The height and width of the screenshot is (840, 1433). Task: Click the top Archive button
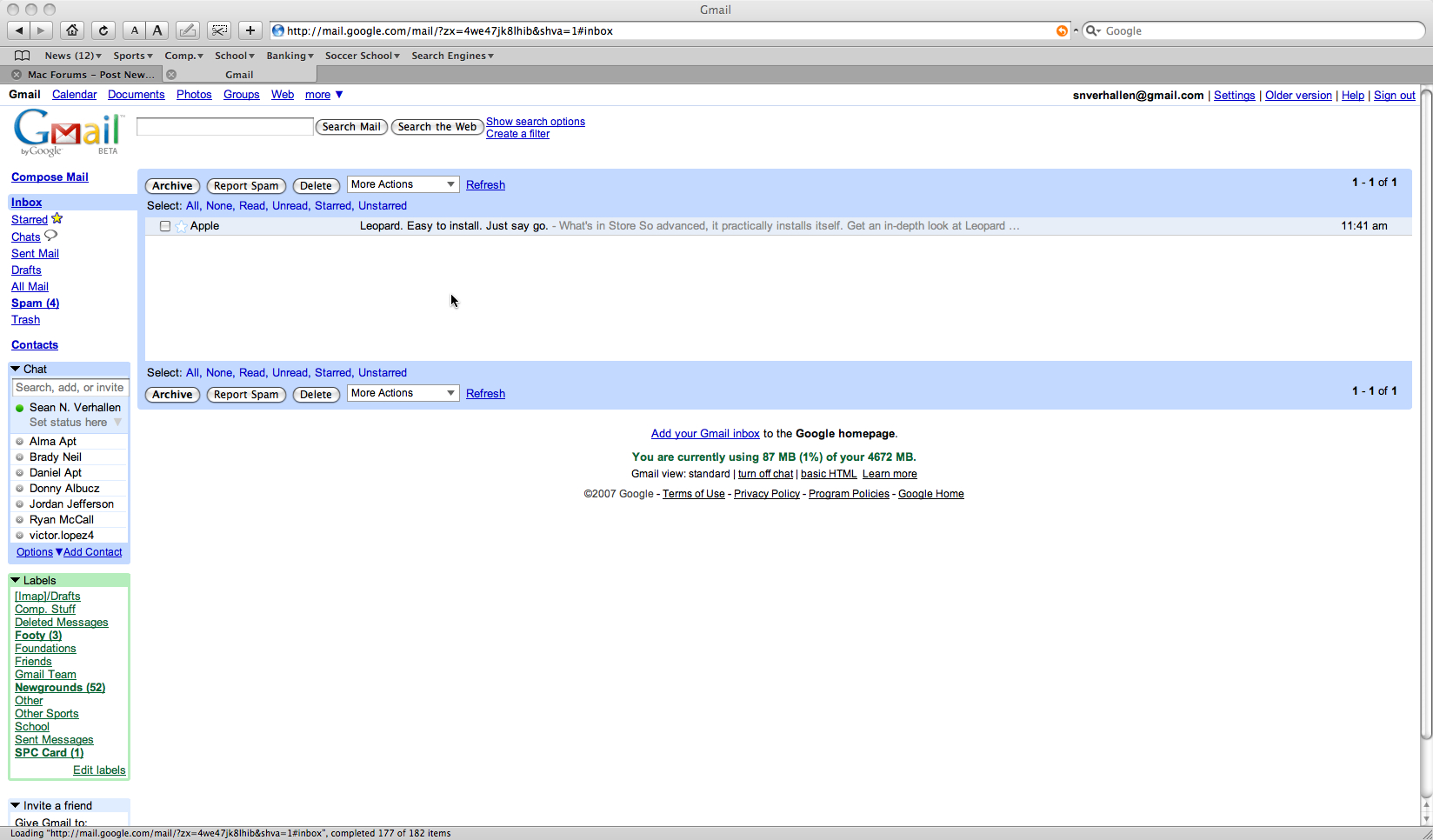[172, 186]
